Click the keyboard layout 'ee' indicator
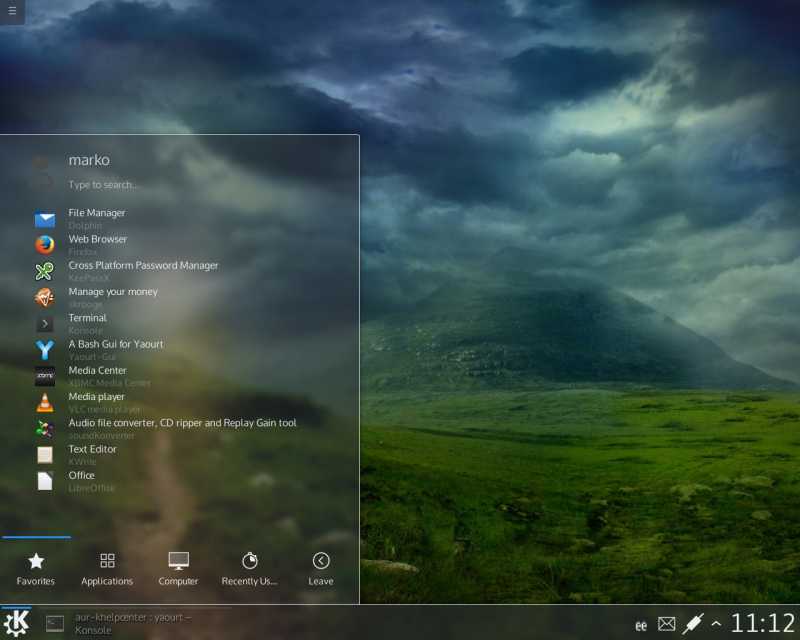Screen dimensions: 800x640 641,626
